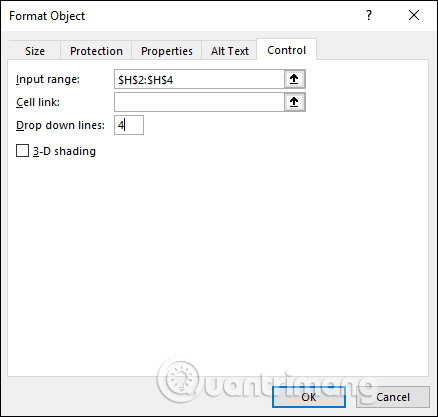Screen dimensions: 438x417
Task: Click the range selector icon for Input range
Action: (x=294, y=79)
